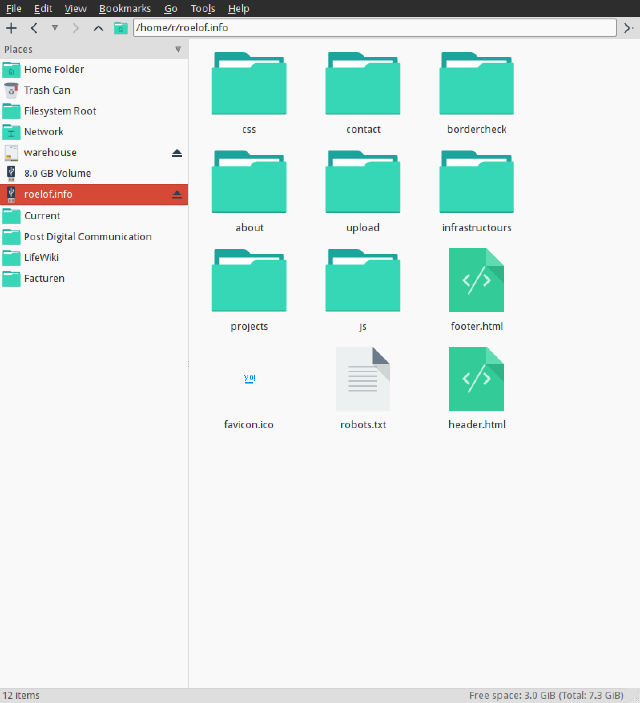This screenshot has width=640, height=703.
Task: Select the 8.0 GB Volume
Action: click(x=94, y=174)
